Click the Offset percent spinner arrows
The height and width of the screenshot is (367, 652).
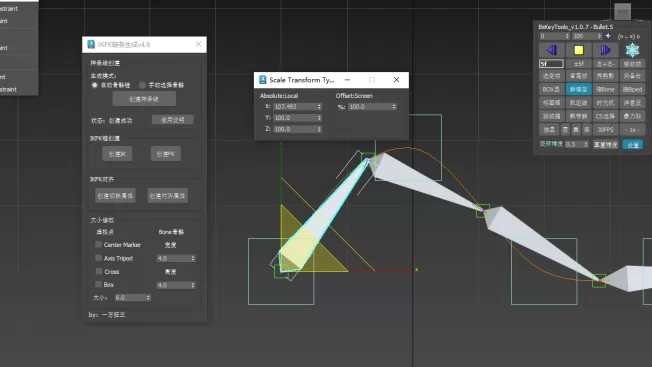click(394, 106)
